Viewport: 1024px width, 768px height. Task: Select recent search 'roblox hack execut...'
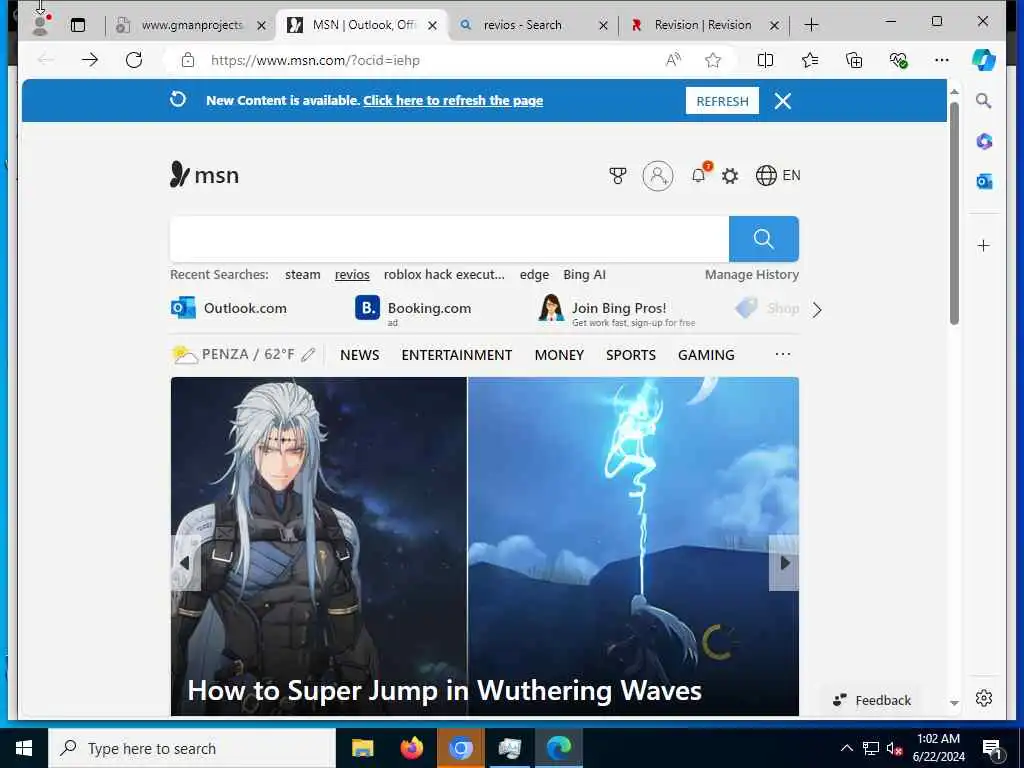click(444, 275)
